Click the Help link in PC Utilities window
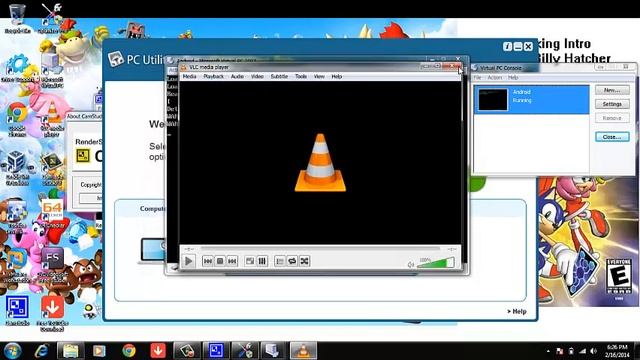This screenshot has width=640, height=360. 517,311
